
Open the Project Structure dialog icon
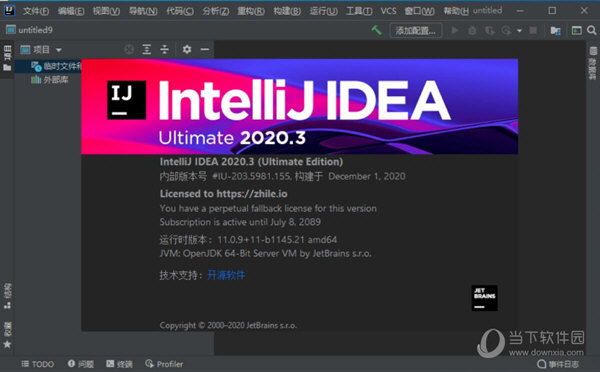pyautogui.click(x=555, y=30)
